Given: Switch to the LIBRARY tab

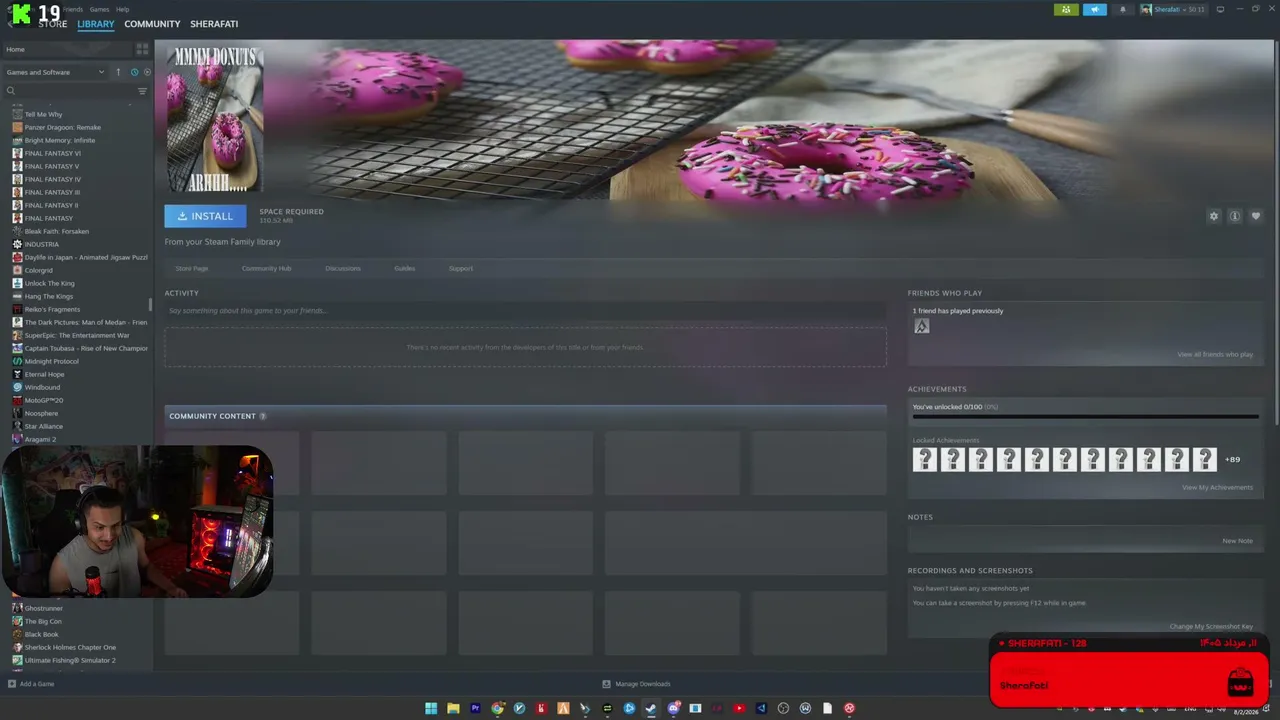Looking at the screenshot, I should (x=96, y=24).
